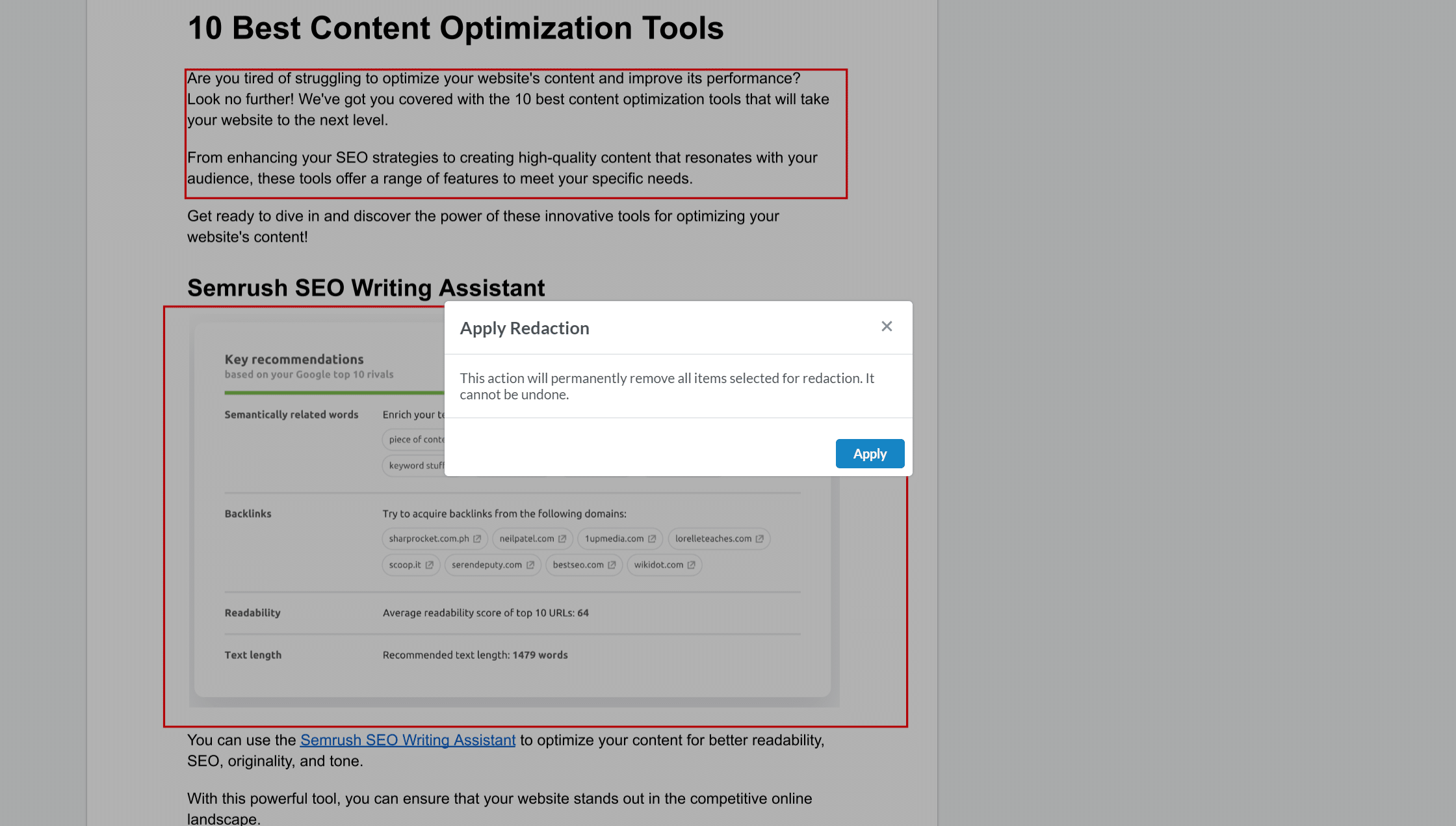Viewport: 1456px width, 826px height.
Task: Click the Apply button to confirm redaction
Action: [x=869, y=453]
